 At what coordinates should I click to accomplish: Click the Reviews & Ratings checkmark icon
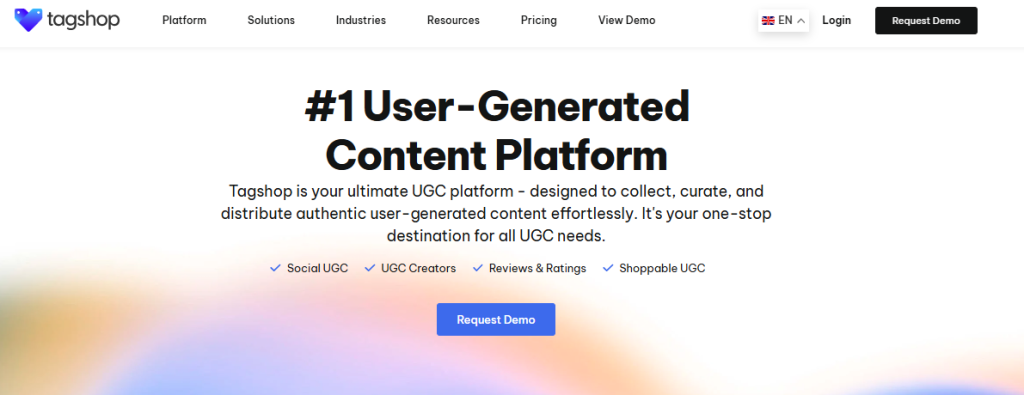(x=478, y=268)
